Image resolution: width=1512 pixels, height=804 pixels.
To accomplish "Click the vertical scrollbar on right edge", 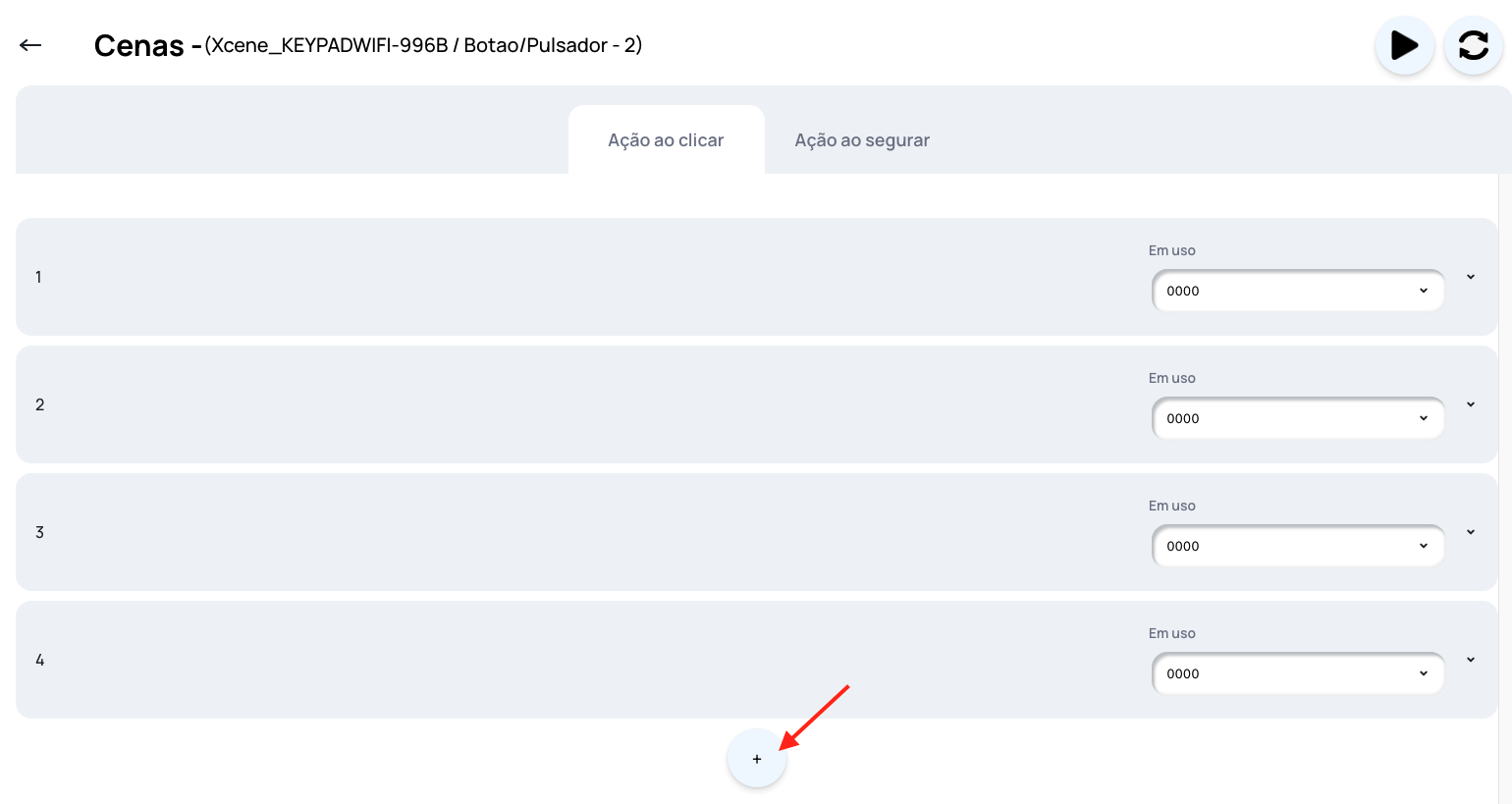I will pyautogui.click(x=1504, y=442).
